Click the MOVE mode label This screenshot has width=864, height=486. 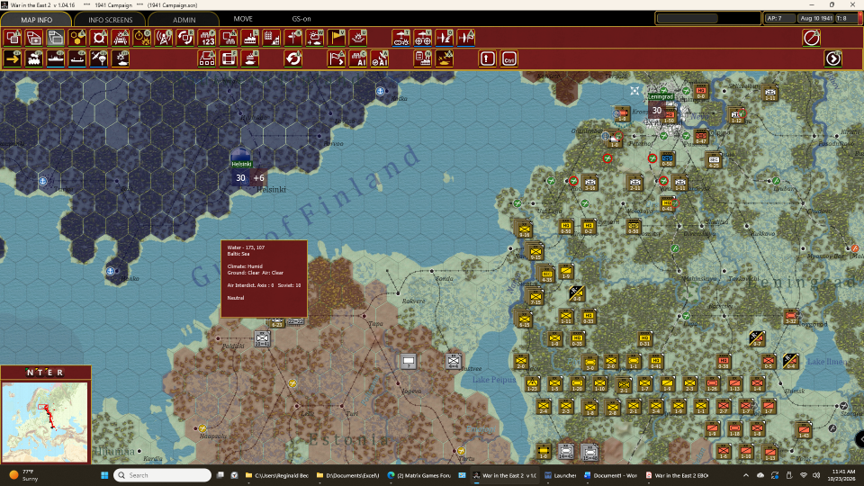(x=243, y=19)
